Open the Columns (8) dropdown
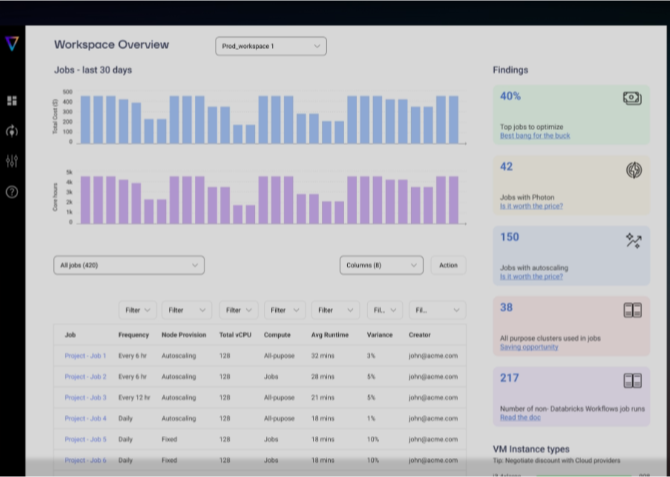 (381, 265)
